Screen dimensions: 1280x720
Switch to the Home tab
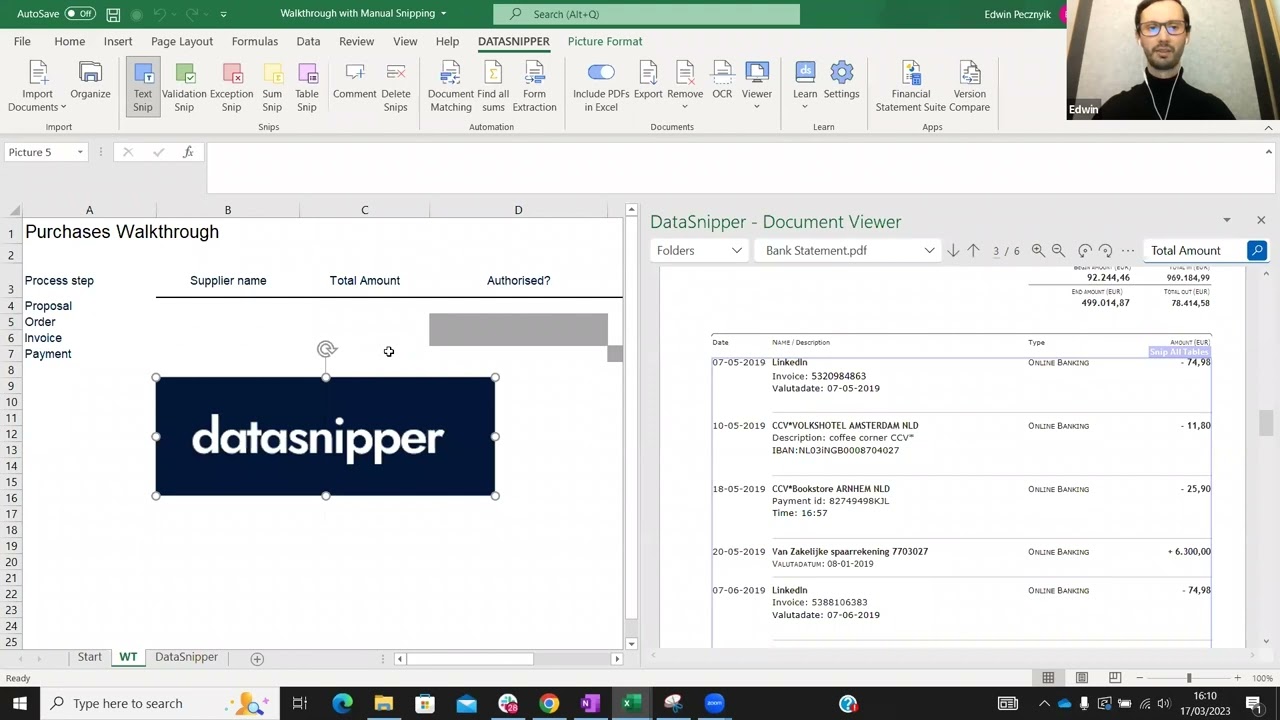69,41
